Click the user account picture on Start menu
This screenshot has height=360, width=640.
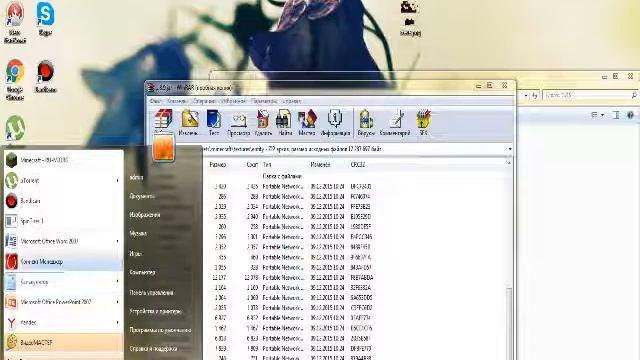pyautogui.click(x=164, y=147)
